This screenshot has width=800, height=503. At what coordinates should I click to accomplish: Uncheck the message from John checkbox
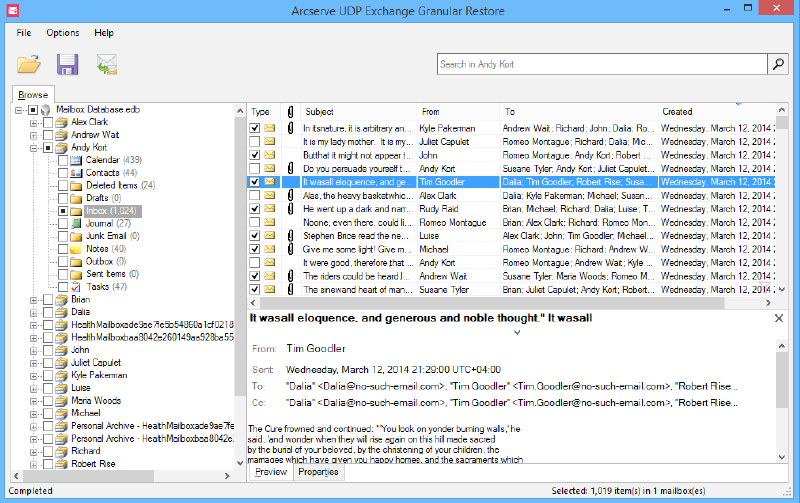tap(255, 155)
